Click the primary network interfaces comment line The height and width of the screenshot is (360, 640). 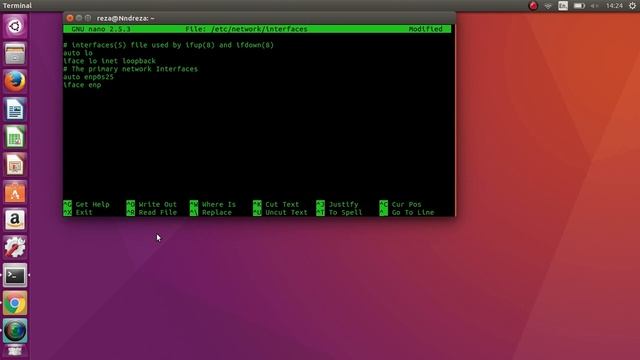tap(131, 69)
